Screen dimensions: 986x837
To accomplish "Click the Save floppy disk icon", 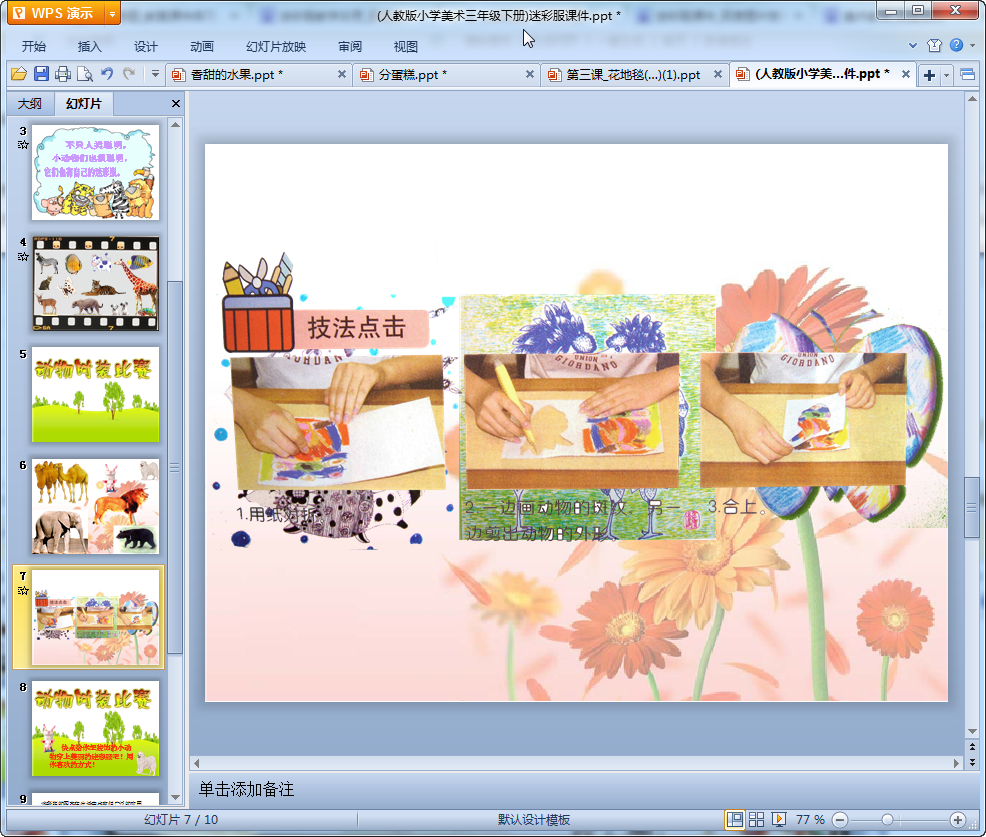I will (x=41, y=74).
